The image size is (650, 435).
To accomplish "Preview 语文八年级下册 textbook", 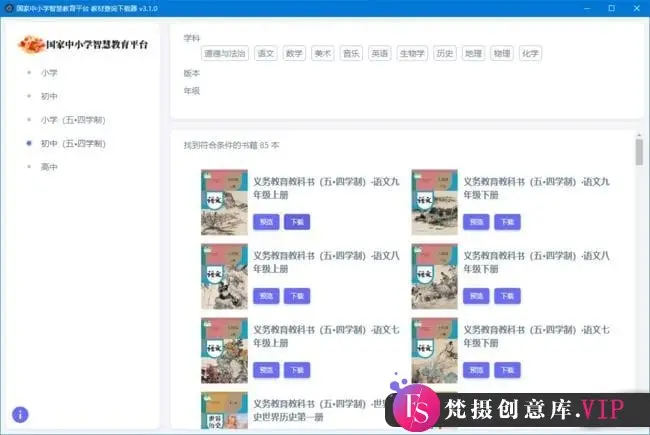I will [x=476, y=296].
